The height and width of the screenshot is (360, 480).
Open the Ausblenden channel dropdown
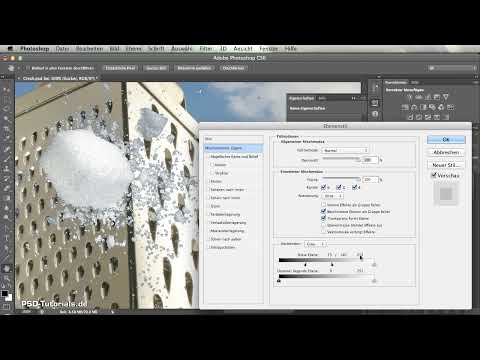click(315, 244)
